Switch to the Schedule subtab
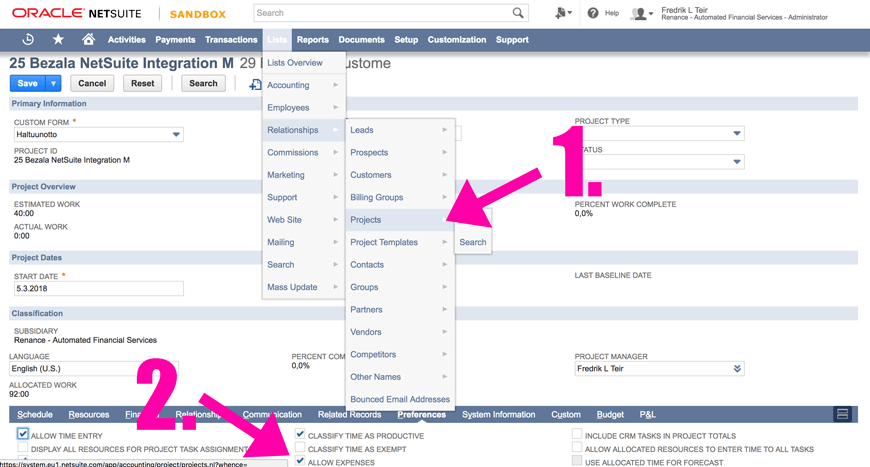This screenshot has width=870, height=467. coord(35,414)
